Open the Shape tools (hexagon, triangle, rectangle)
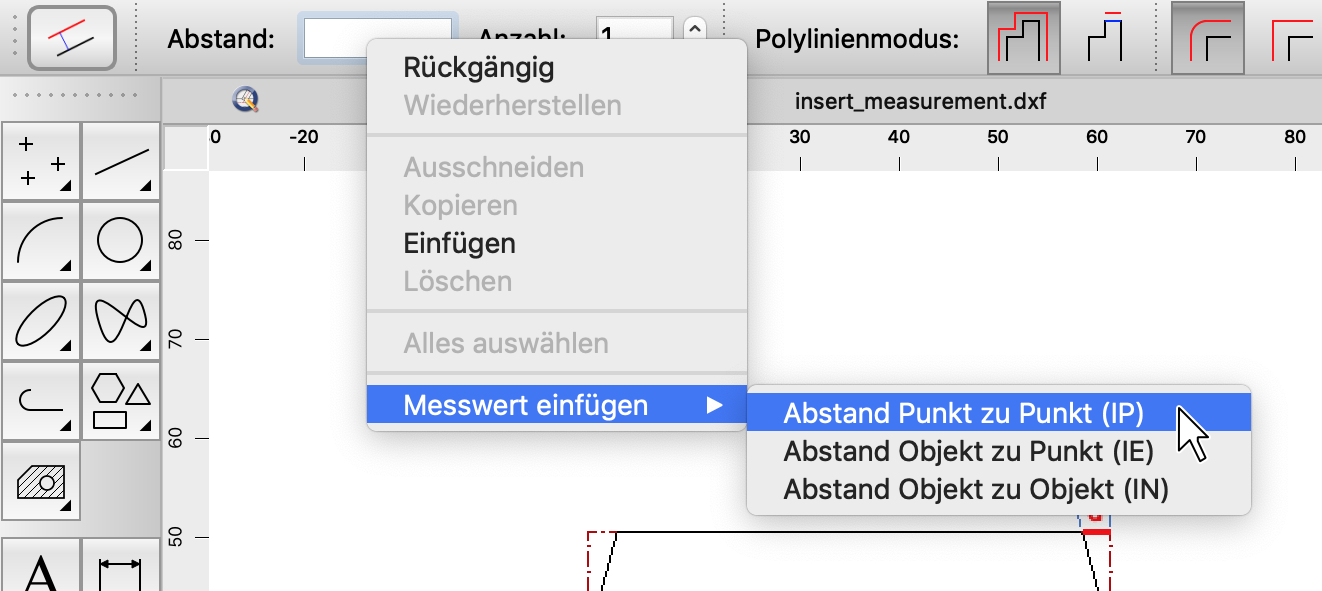 pyautogui.click(x=121, y=401)
